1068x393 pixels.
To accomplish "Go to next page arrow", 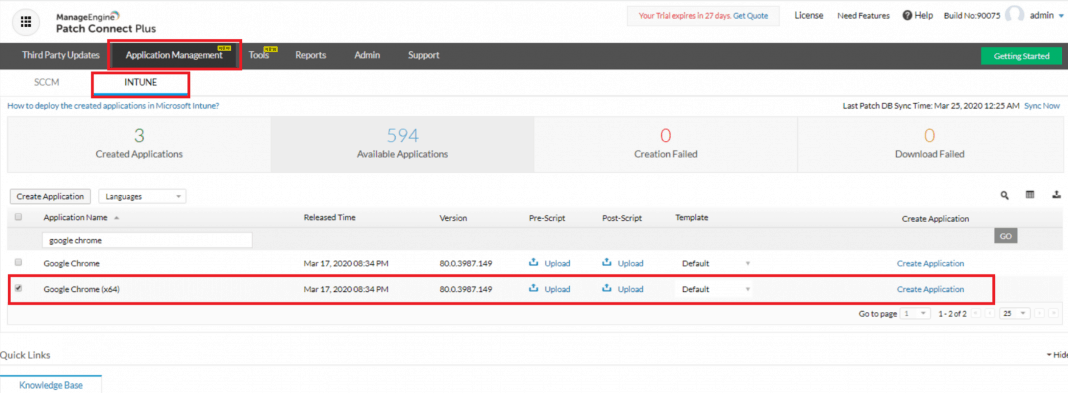I will (1039, 313).
